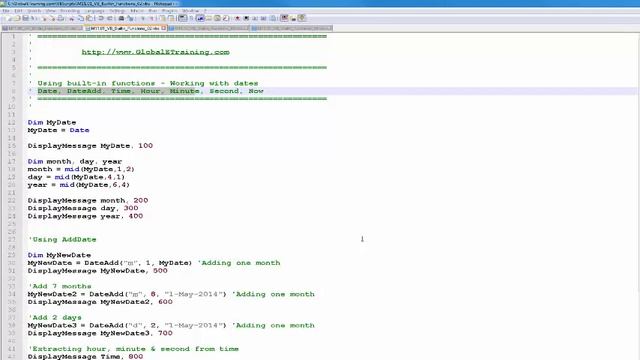Open the File menu
Viewport: 640px width, 360px height.
[6, 11]
